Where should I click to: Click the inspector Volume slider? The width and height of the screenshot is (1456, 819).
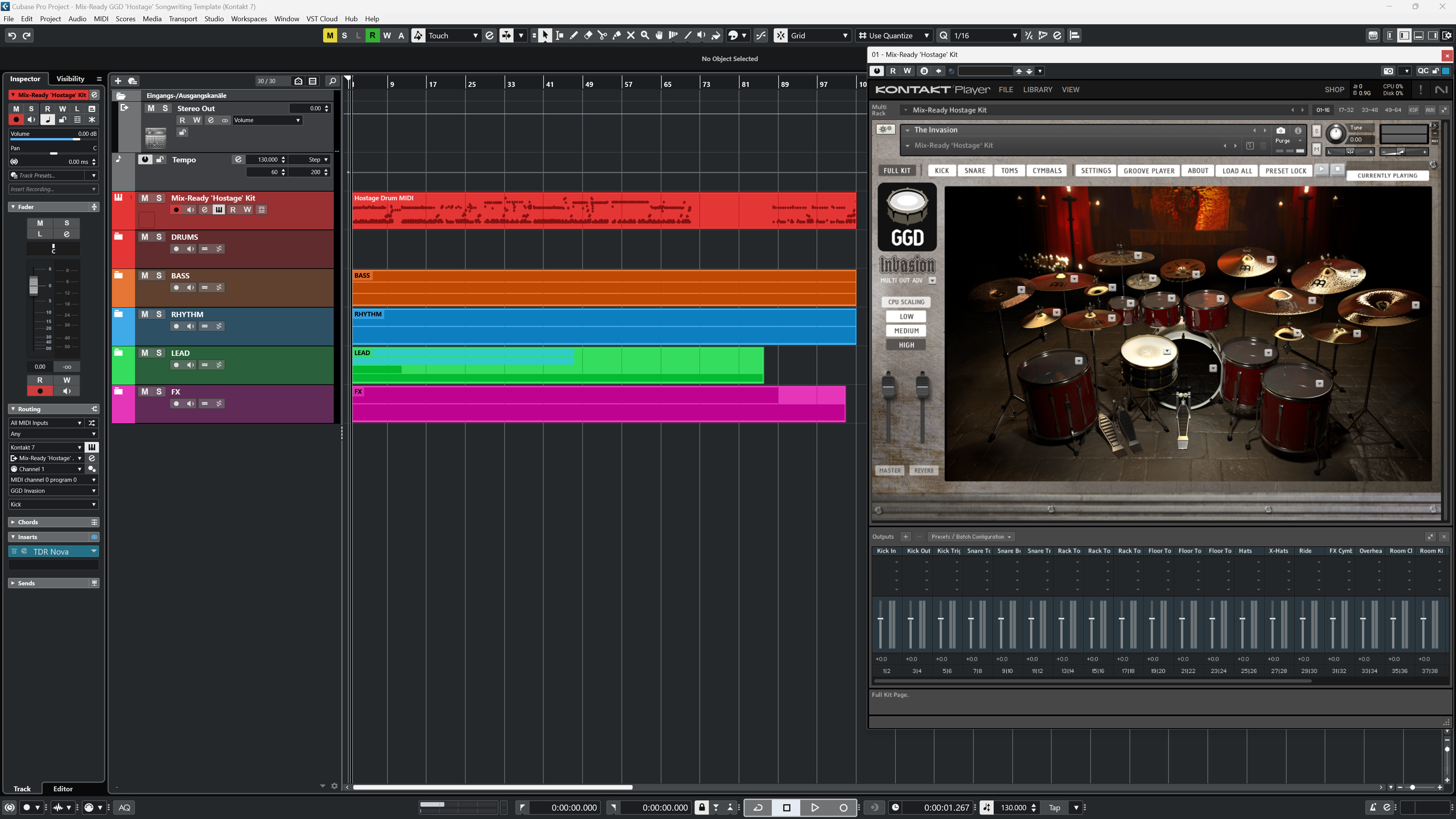pyautogui.click(x=53, y=138)
